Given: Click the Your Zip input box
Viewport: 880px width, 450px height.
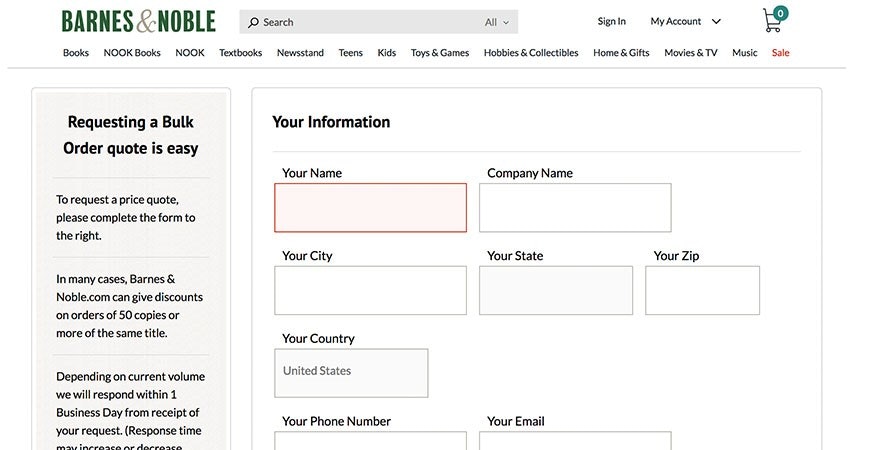Looking at the screenshot, I should 702,290.
